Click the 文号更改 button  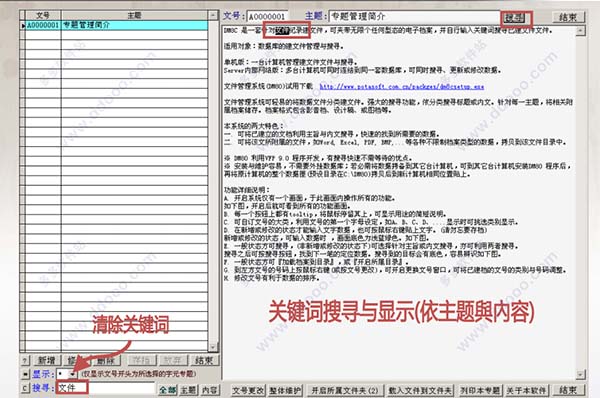pos(248,390)
